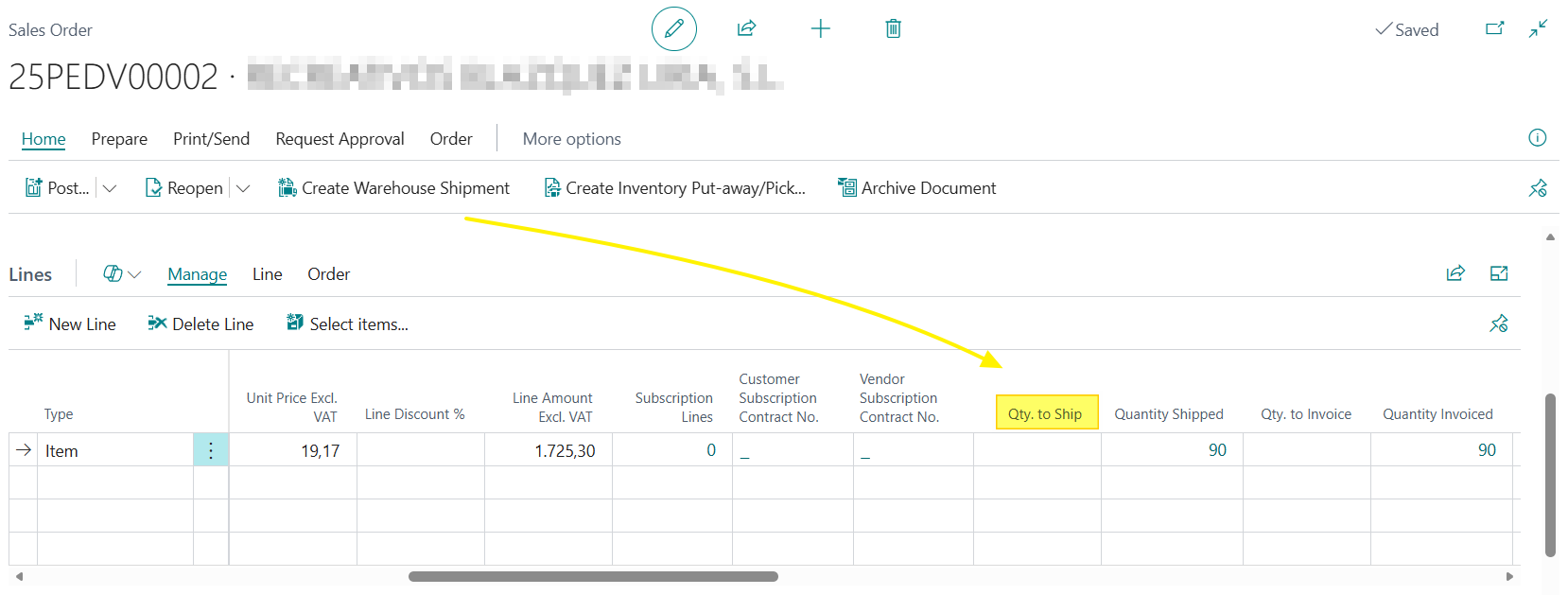Click the pin icon on action bar
Screen dimensions: 1568x595
[x=1538, y=188]
